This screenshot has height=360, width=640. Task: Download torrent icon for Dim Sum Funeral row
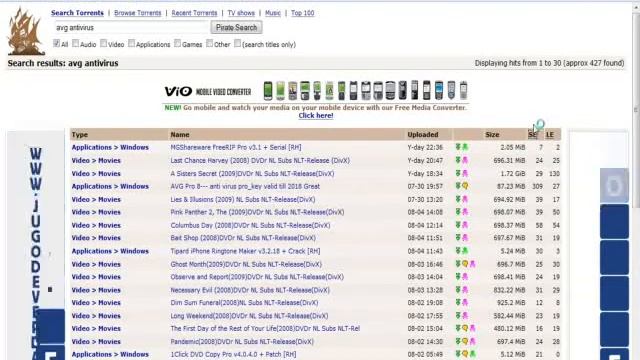tap(458, 302)
